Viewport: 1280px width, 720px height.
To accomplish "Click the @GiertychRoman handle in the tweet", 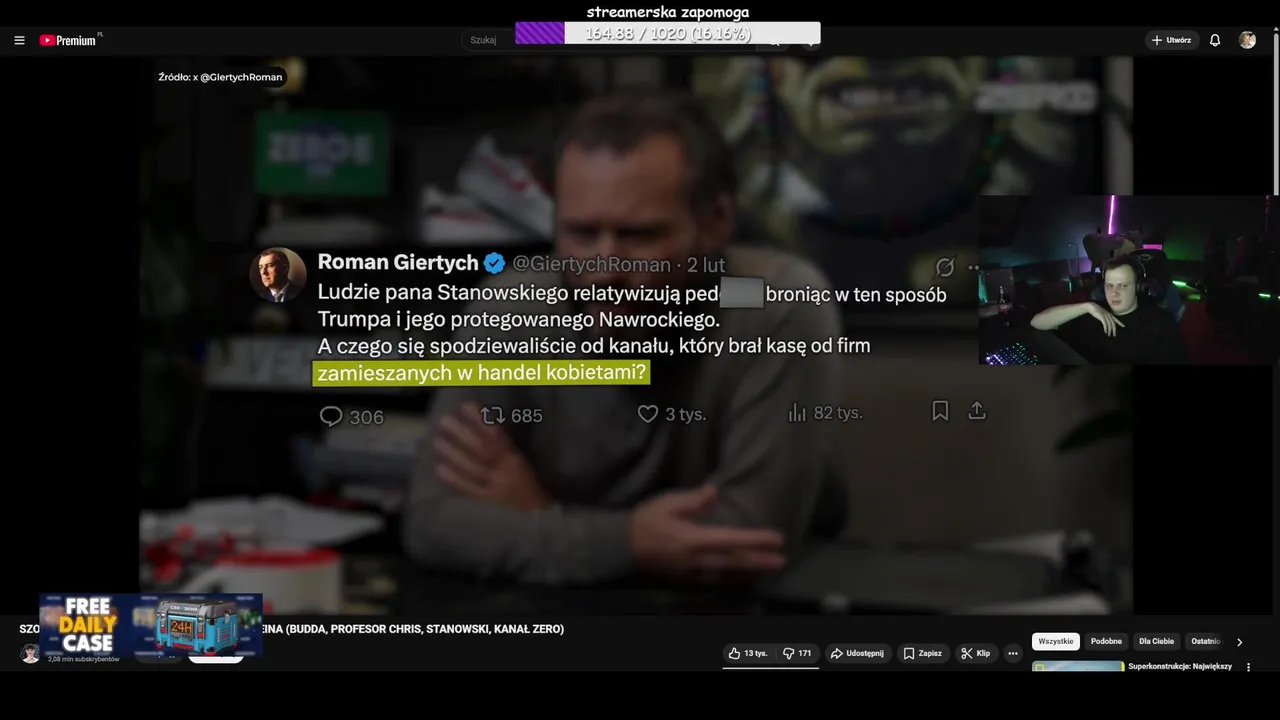I will click(x=591, y=264).
